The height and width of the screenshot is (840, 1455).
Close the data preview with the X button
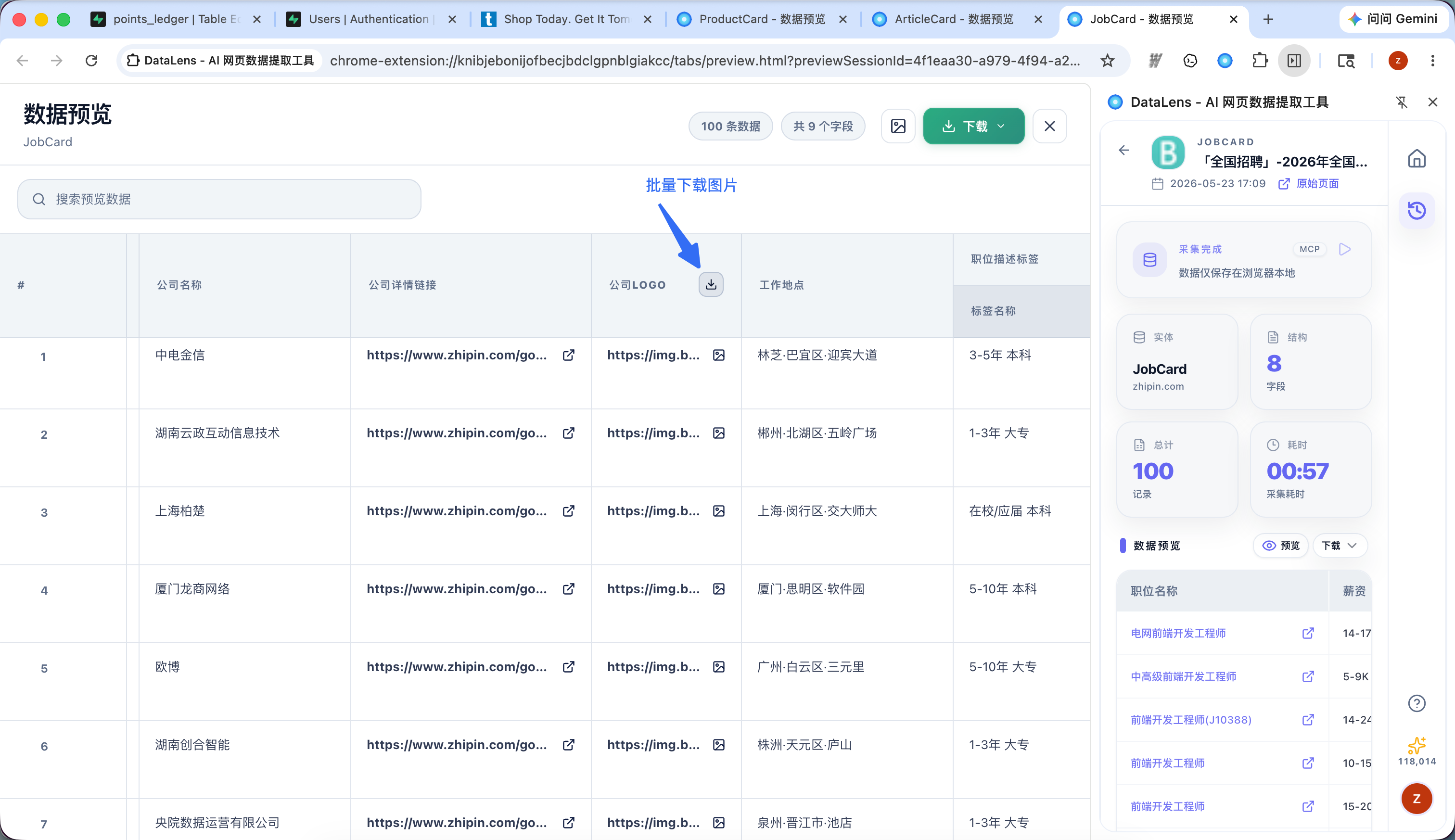coord(1049,126)
